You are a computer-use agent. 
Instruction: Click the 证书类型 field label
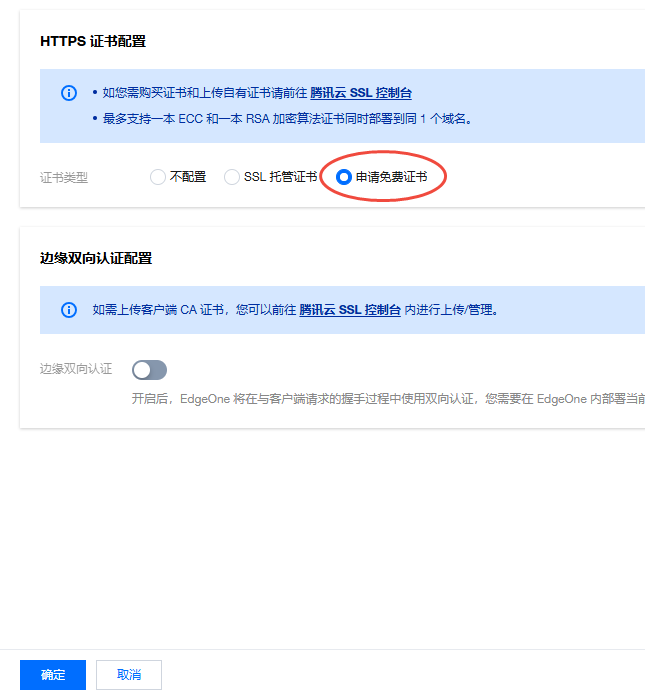click(64, 177)
